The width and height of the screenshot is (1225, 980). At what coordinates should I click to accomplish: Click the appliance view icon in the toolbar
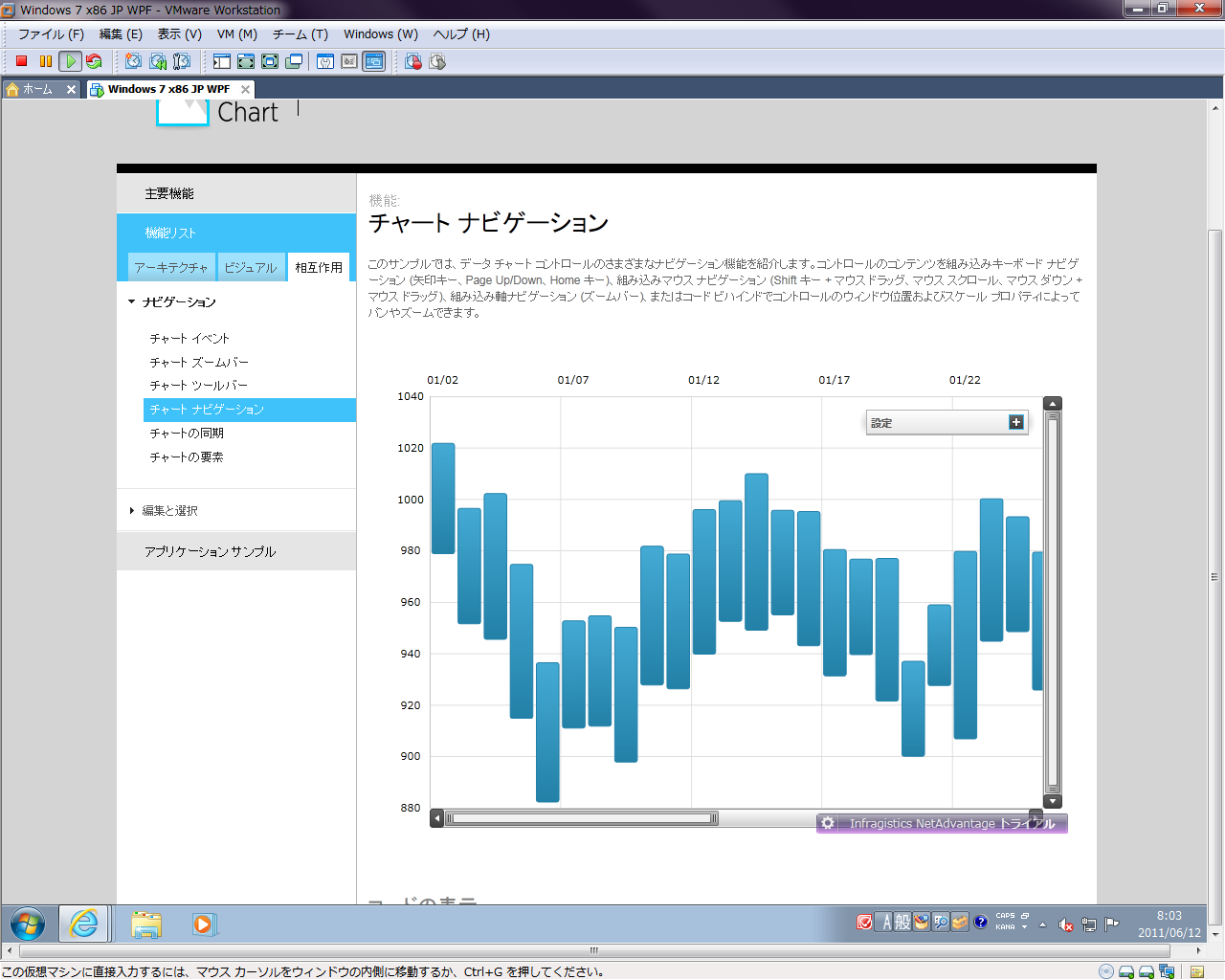tap(349, 61)
